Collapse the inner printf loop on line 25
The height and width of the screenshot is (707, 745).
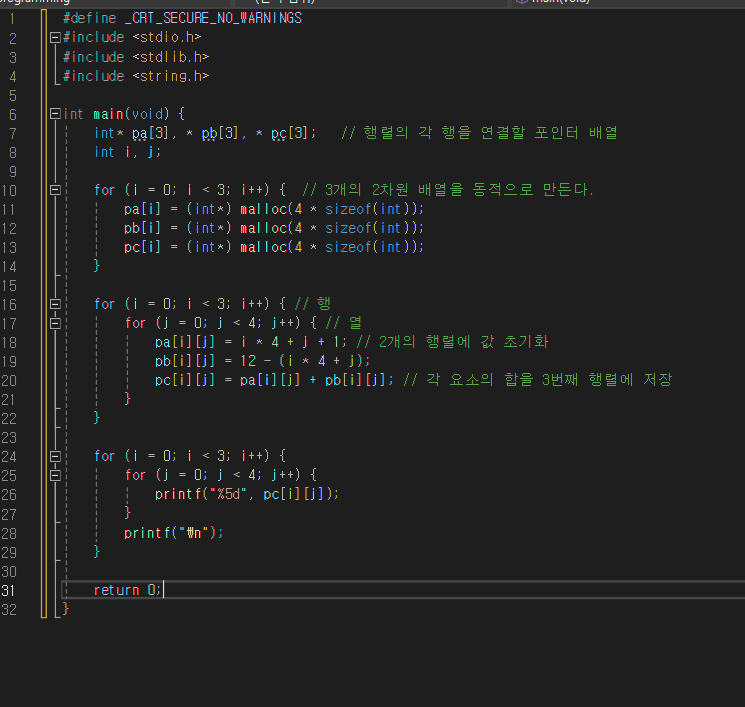(55, 475)
